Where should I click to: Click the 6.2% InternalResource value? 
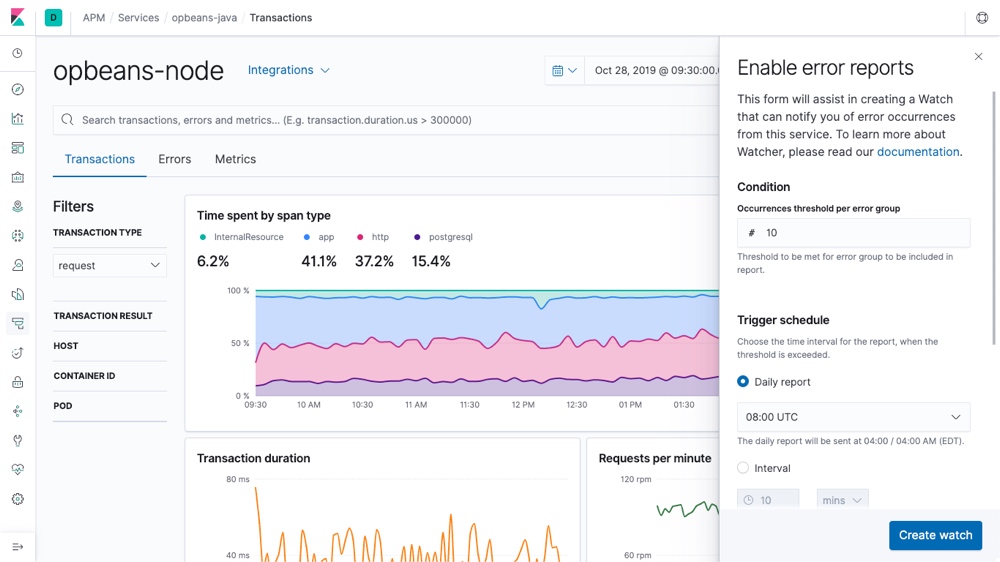coord(213,262)
